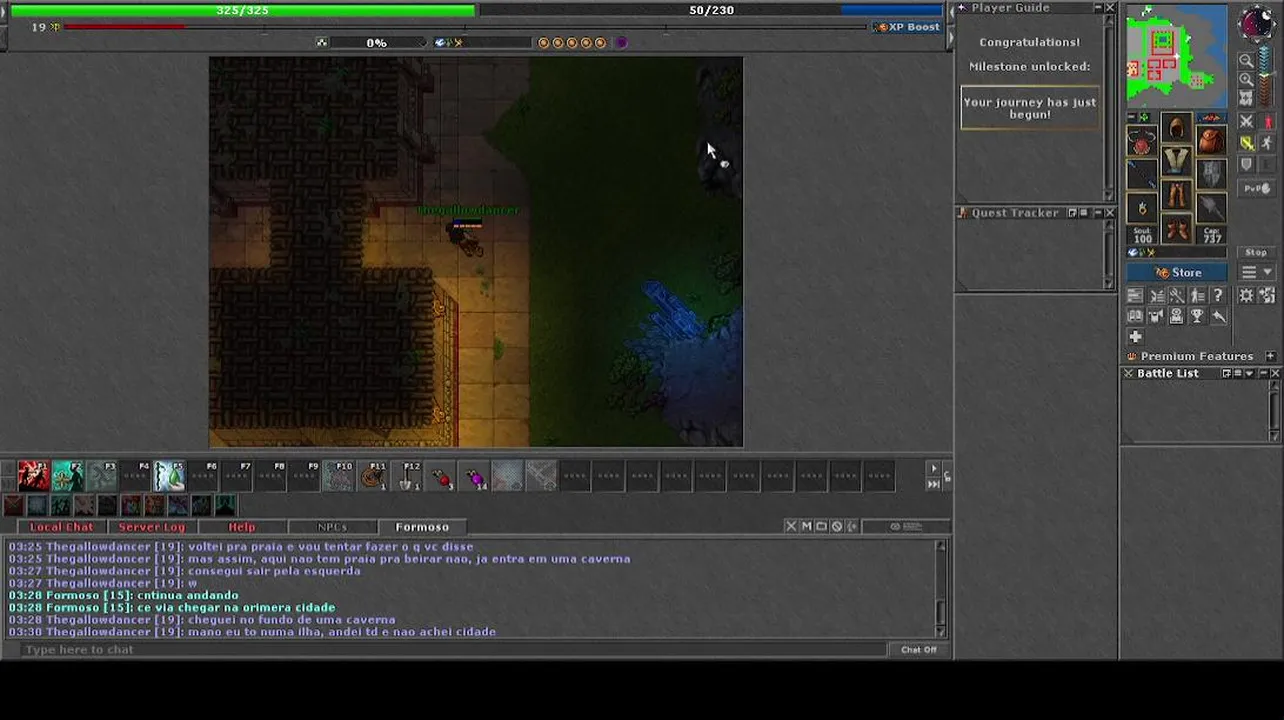
Task: Click the trophy icon in sidebar
Action: click(x=1197, y=316)
